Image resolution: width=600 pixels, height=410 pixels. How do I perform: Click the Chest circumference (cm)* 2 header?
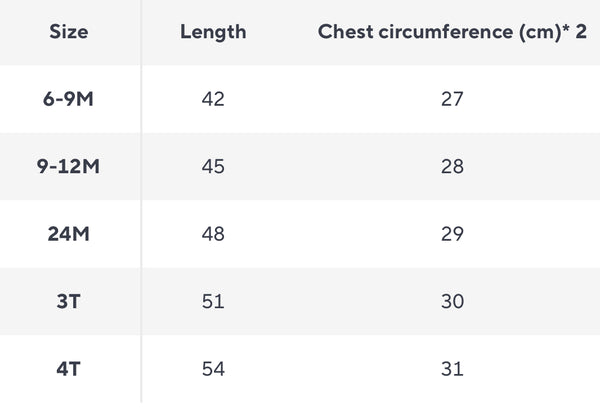pyautogui.click(x=452, y=32)
